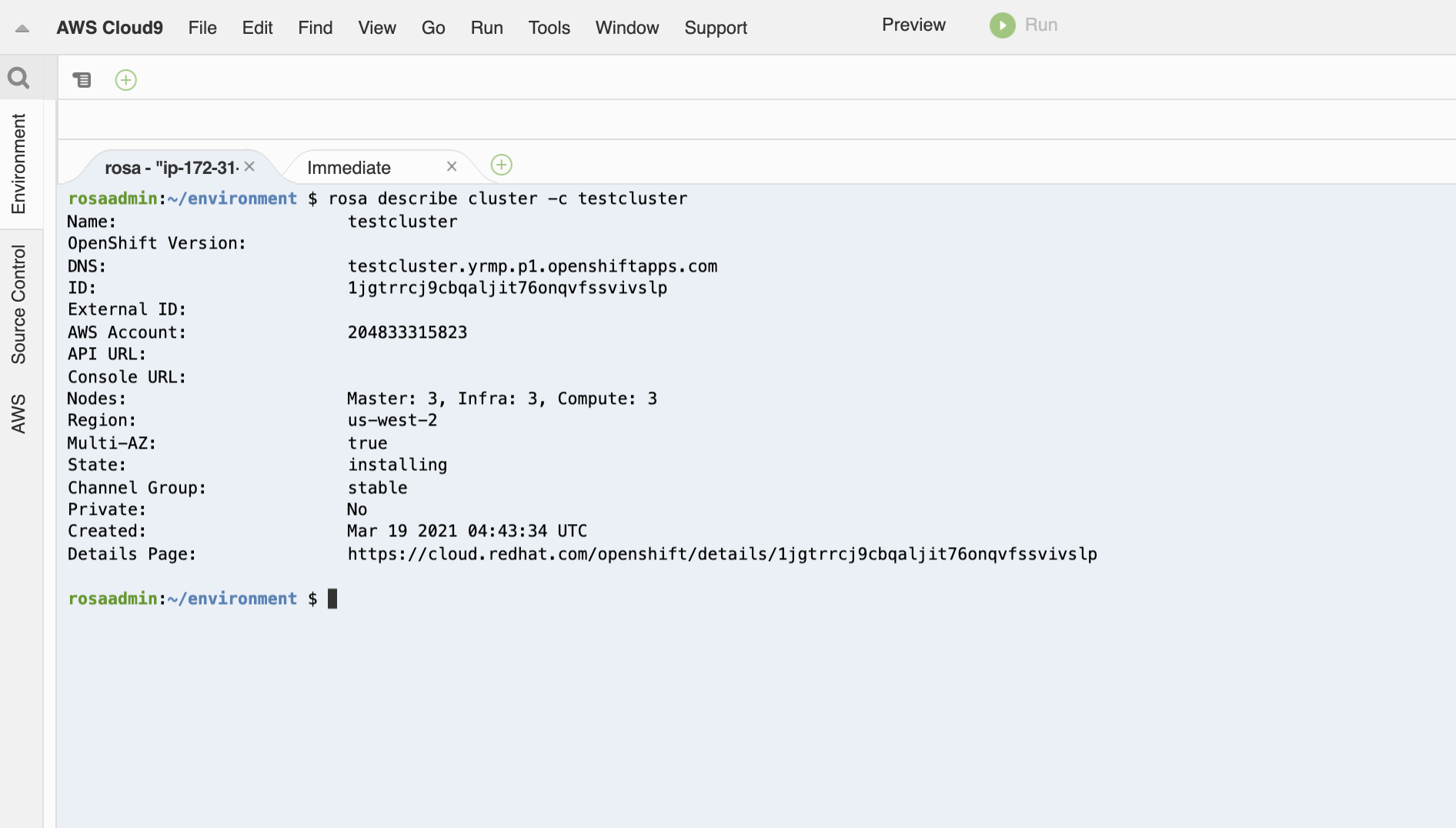Image resolution: width=1456 pixels, height=828 pixels.
Task: Add new tab in upper pane
Action: [x=125, y=79]
